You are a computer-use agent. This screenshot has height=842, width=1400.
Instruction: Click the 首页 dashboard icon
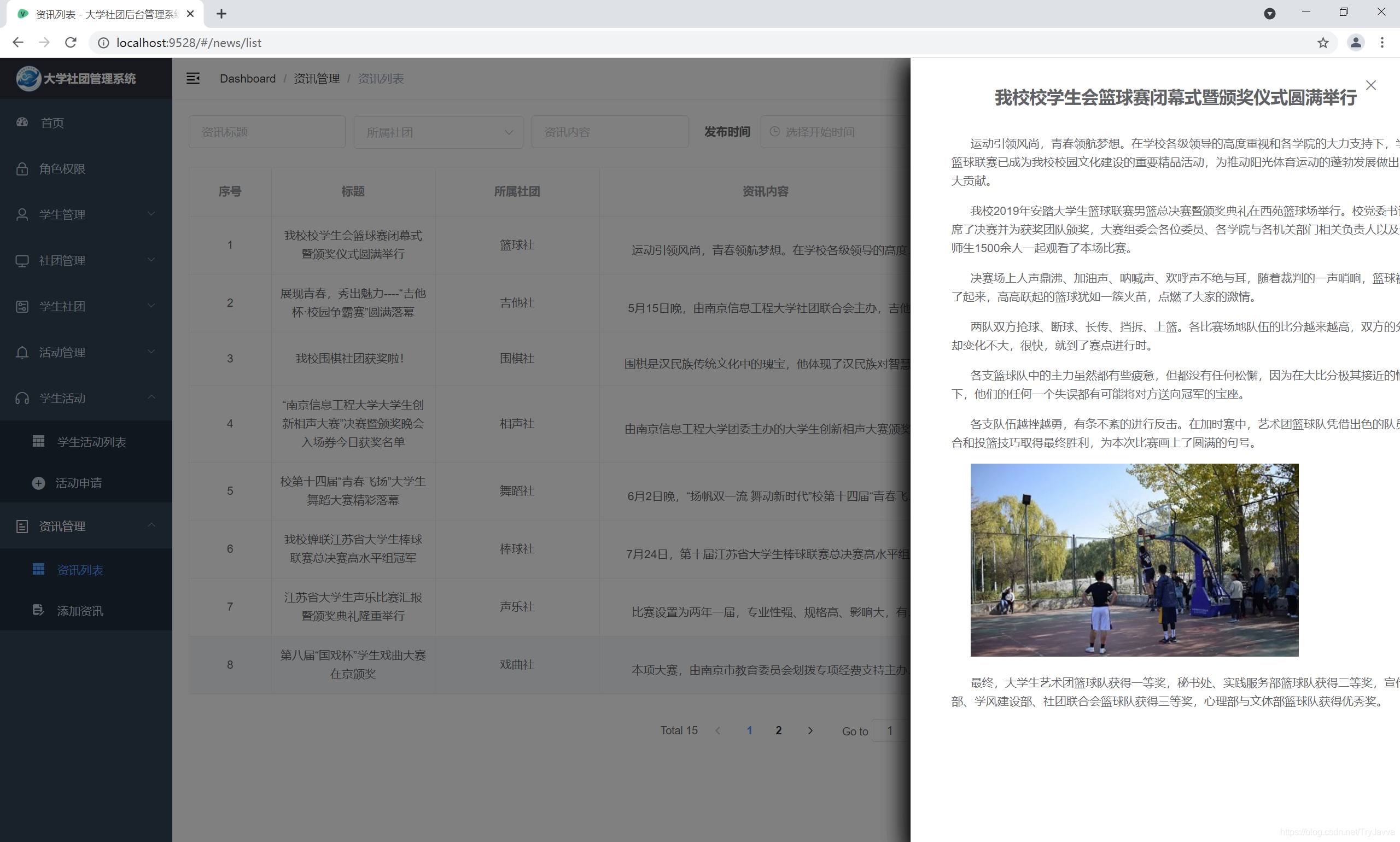[x=22, y=122]
